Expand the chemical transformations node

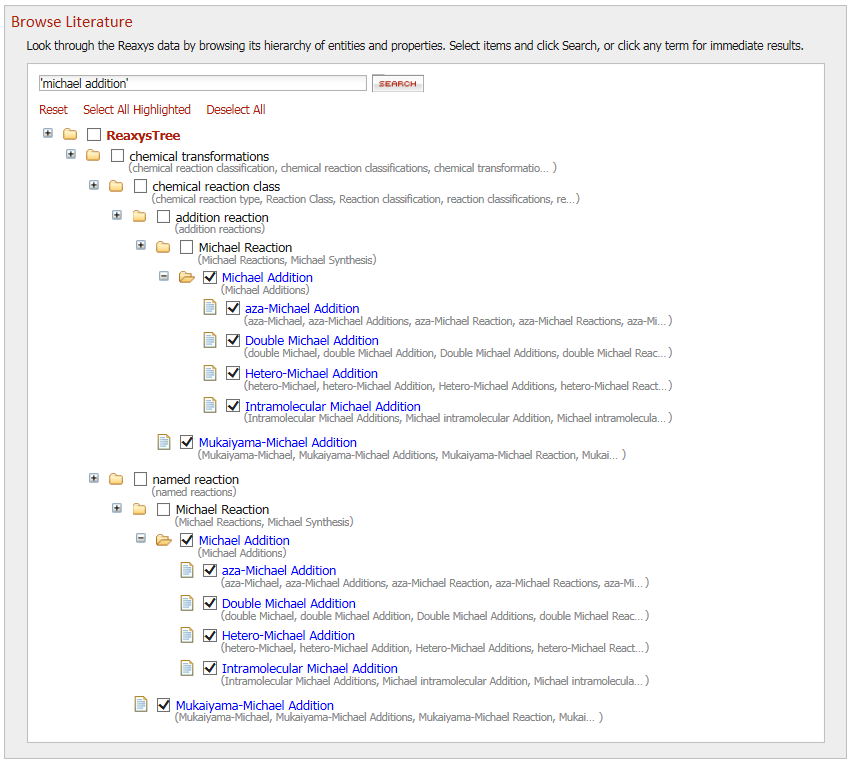pyautogui.click(x=71, y=154)
